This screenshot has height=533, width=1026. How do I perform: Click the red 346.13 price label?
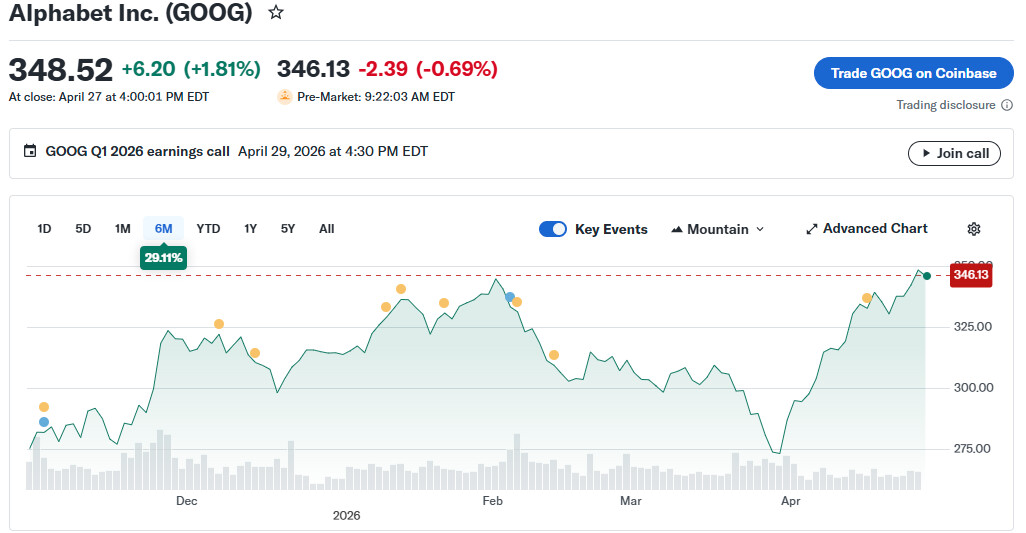[x=970, y=275]
